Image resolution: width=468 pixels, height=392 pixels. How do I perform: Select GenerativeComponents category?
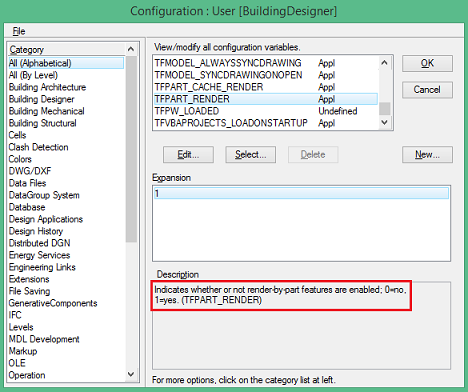[x=66, y=303]
